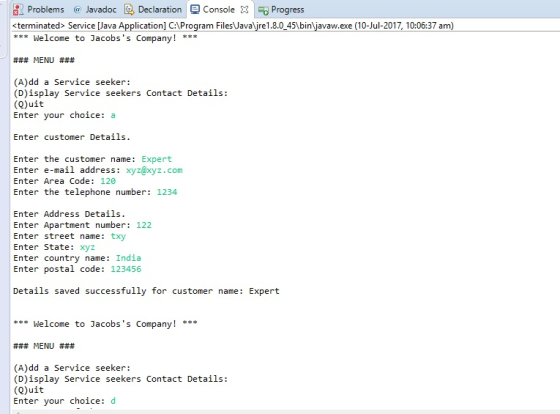This screenshot has width=560, height=414.
Task: Click the Area Code value '120'
Action: pyautogui.click(x=108, y=181)
